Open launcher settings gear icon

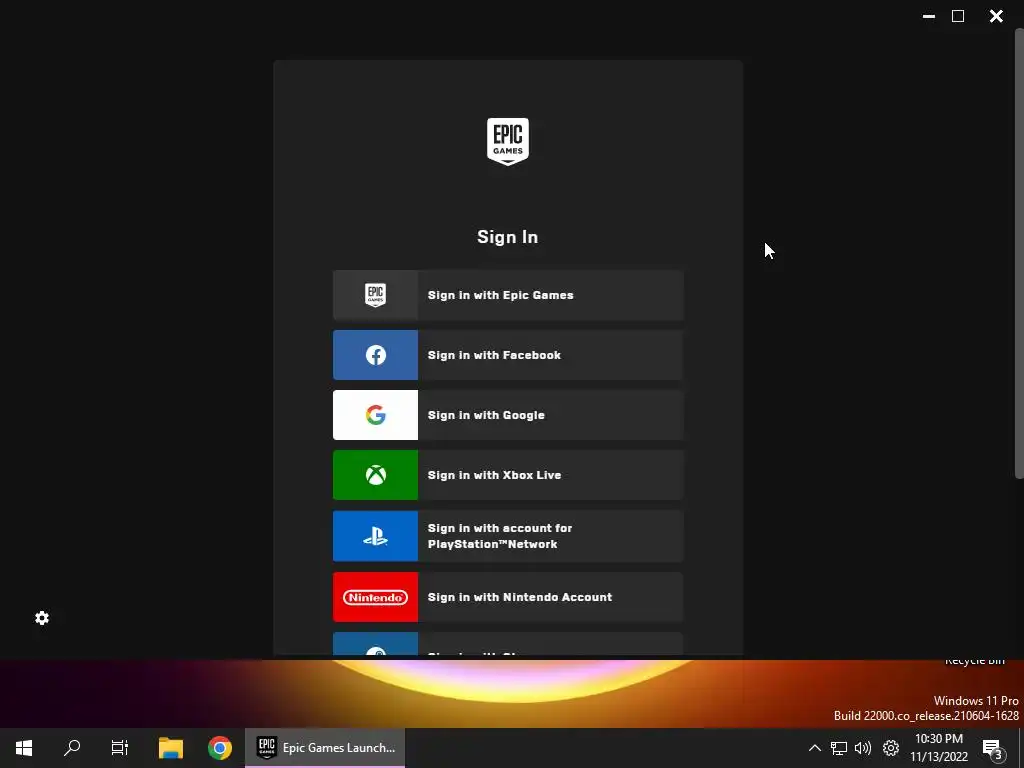pyautogui.click(x=42, y=618)
